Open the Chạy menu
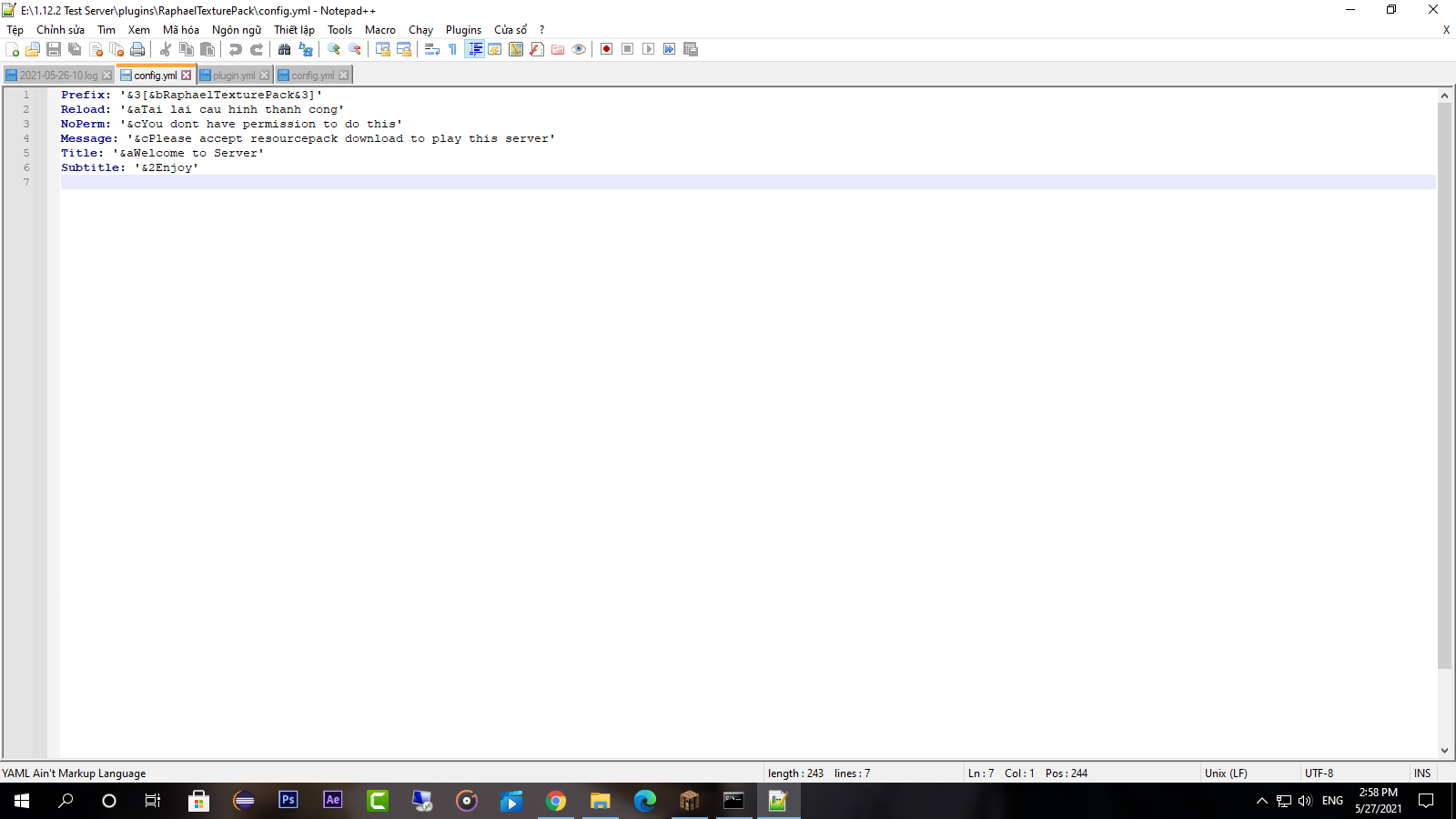 420,30
